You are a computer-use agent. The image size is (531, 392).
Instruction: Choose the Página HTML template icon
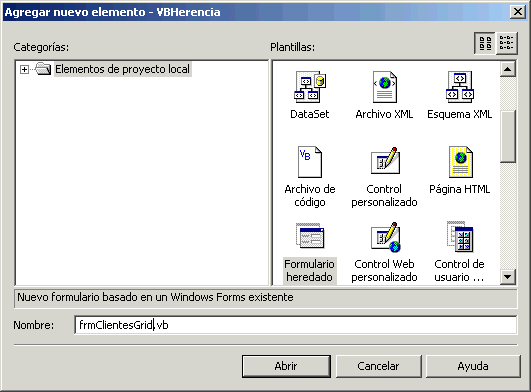[x=460, y=162]
